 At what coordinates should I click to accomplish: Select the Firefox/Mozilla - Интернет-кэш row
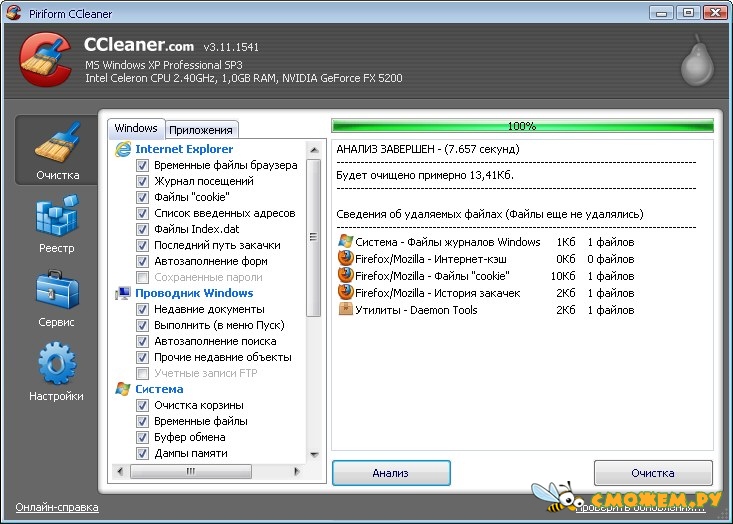(486, 258)
